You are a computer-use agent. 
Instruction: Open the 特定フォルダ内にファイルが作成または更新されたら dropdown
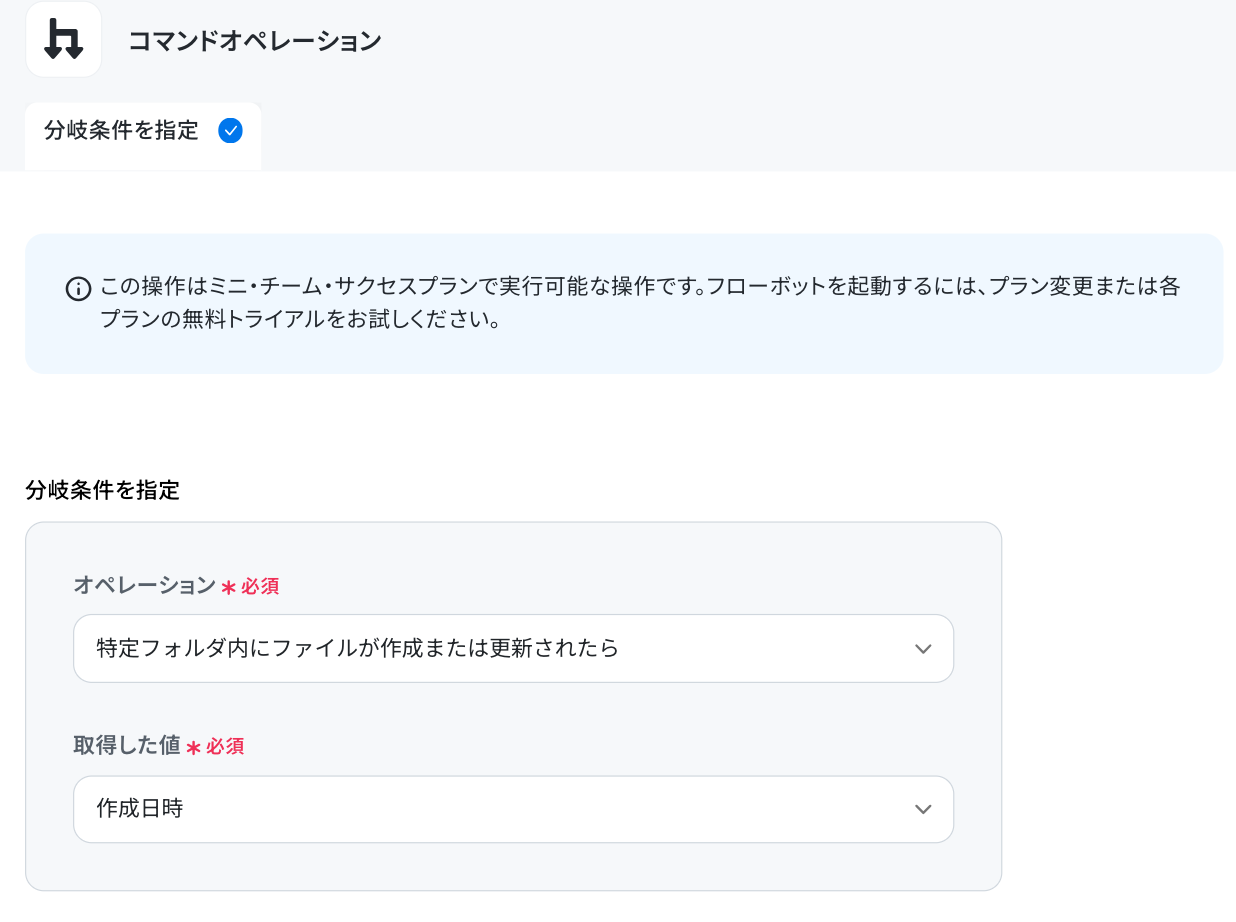point(513,649)
